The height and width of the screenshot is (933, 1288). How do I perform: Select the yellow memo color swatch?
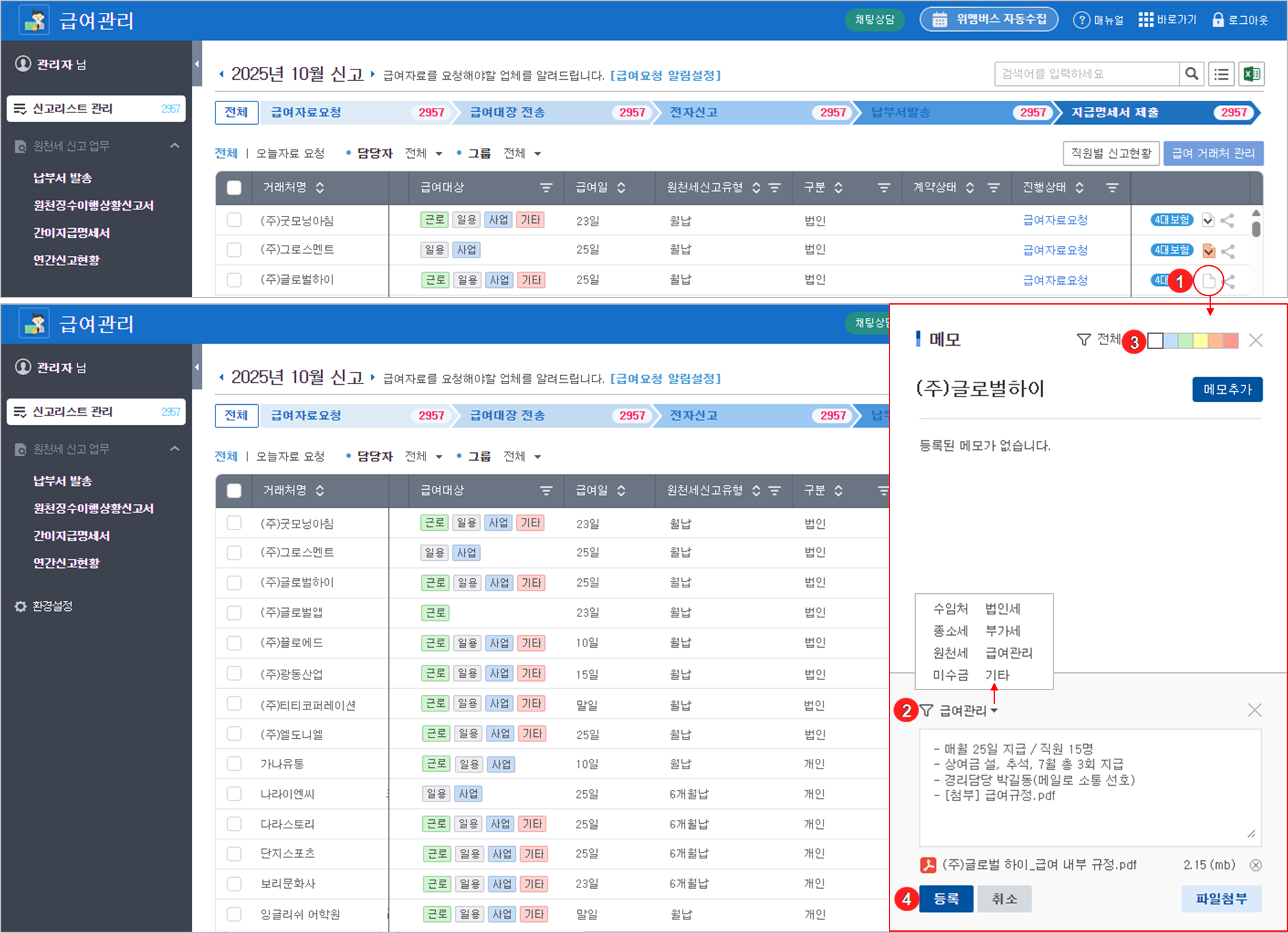pos(1200,341)
